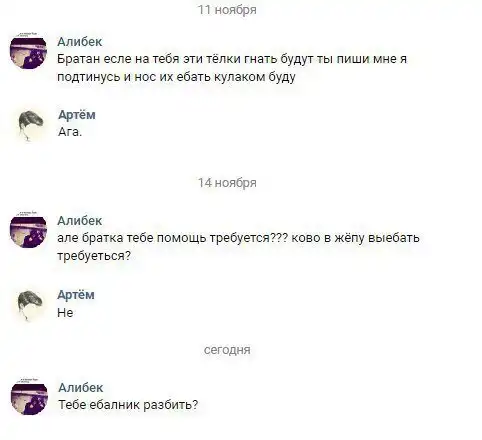The image size is (482, 440).
Task: Open the Алибек name link under 11 ноября
Action: pyautogui.click(x=80, y=42)
